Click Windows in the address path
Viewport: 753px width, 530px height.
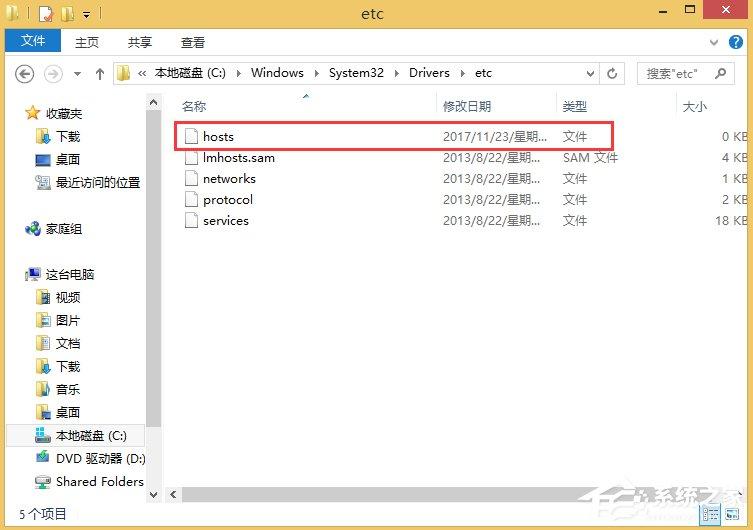277,73
